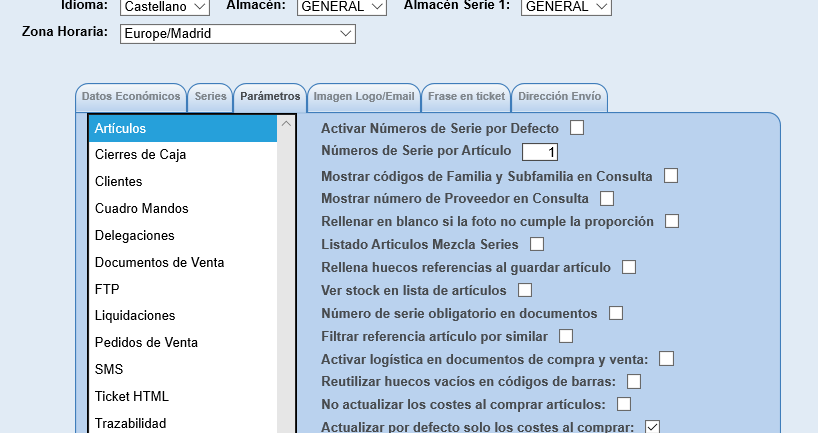Click the Números de Serie por Artículo field
The width and height of the screenshot is (818, 433).
pyautogui.click(x=540, y=152)
